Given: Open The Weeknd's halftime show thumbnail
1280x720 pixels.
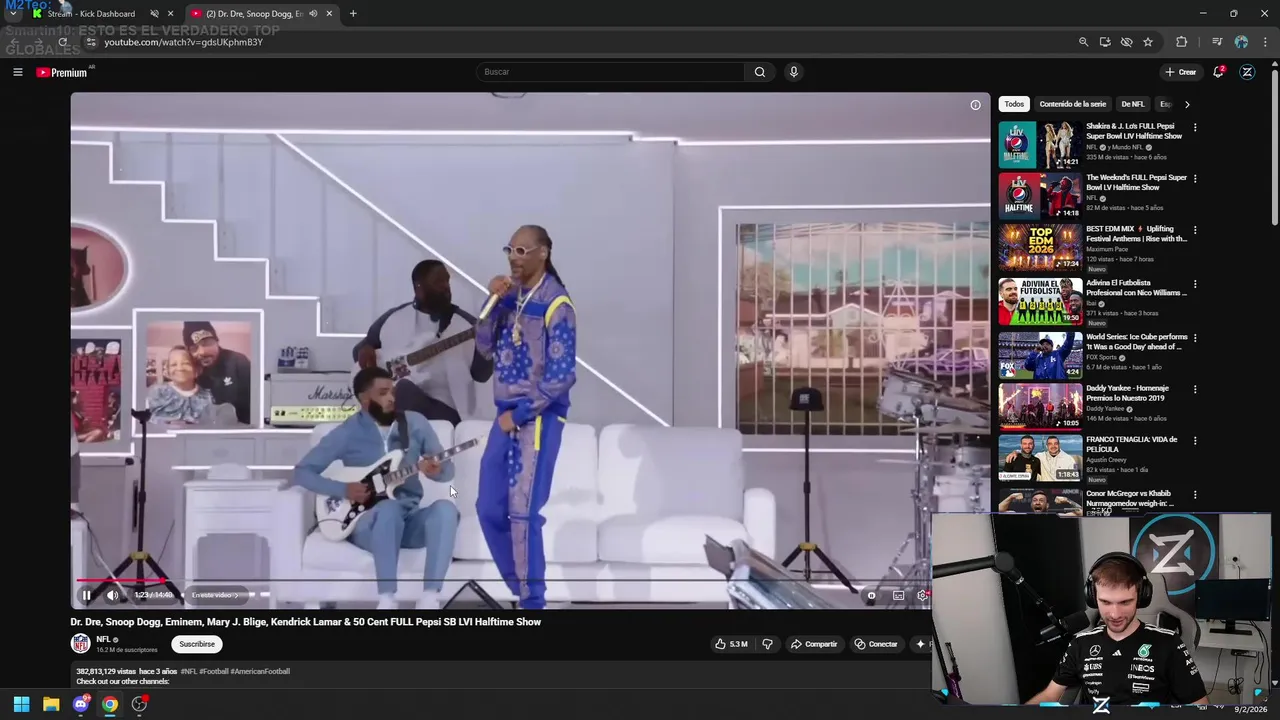Looking at the screenshot, I should tap(1040, 196).
